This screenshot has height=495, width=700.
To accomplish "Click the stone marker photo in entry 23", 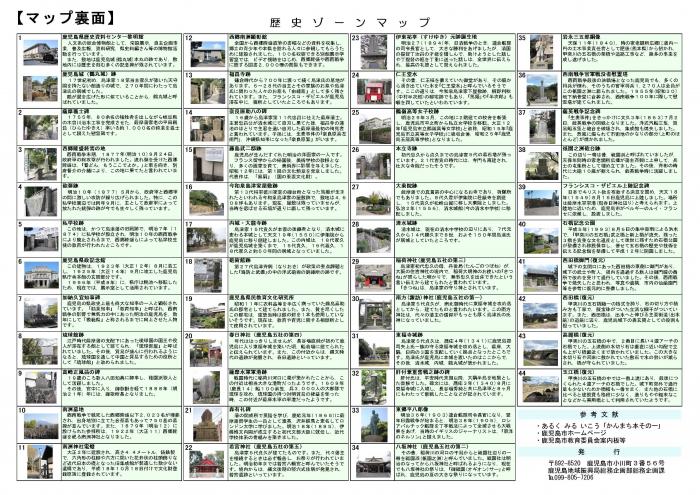I will (374, 52).
